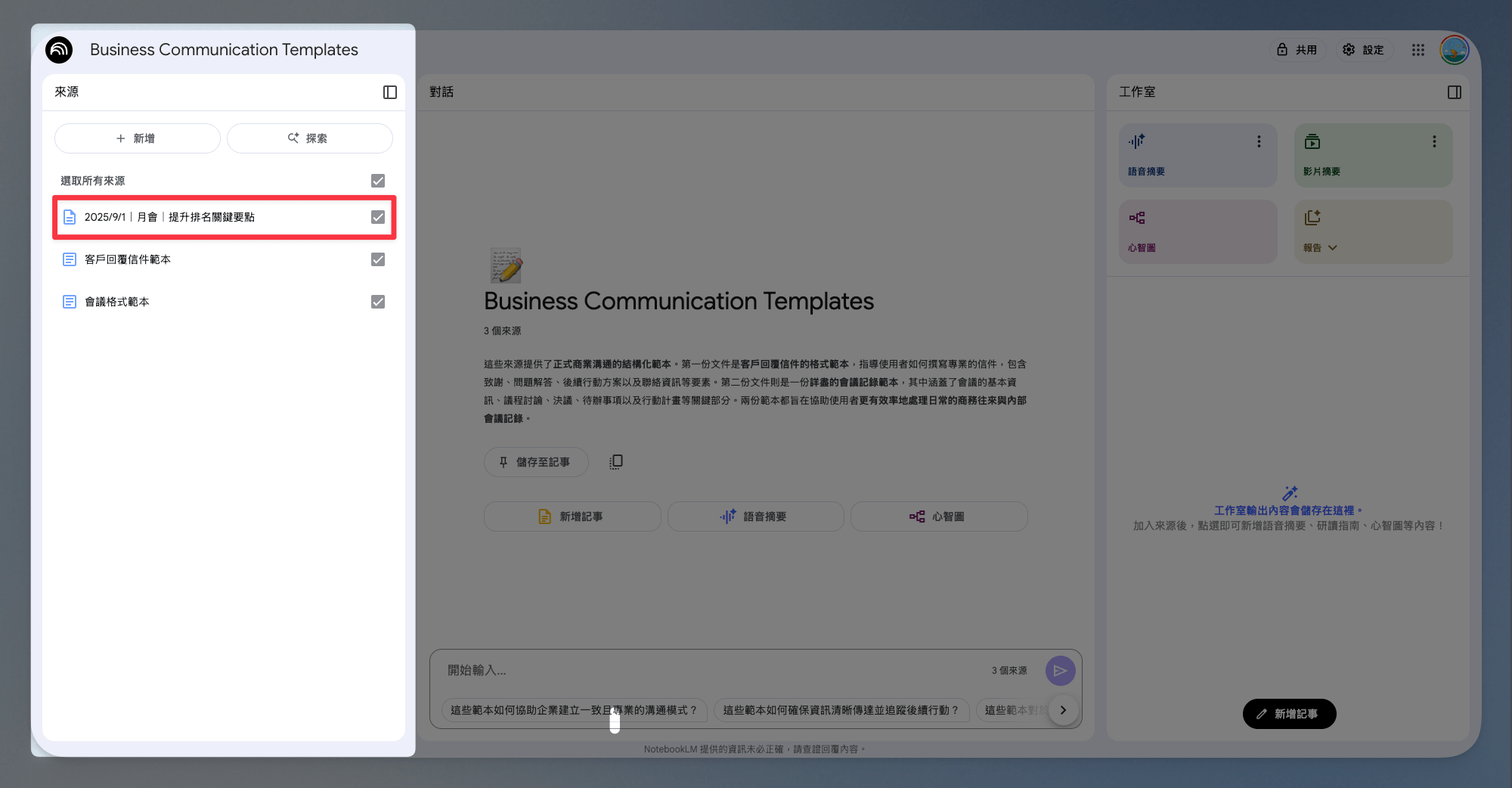Expand the 報告 dropdown in studio
The image size is (1512, 788).
point(1332,248)
